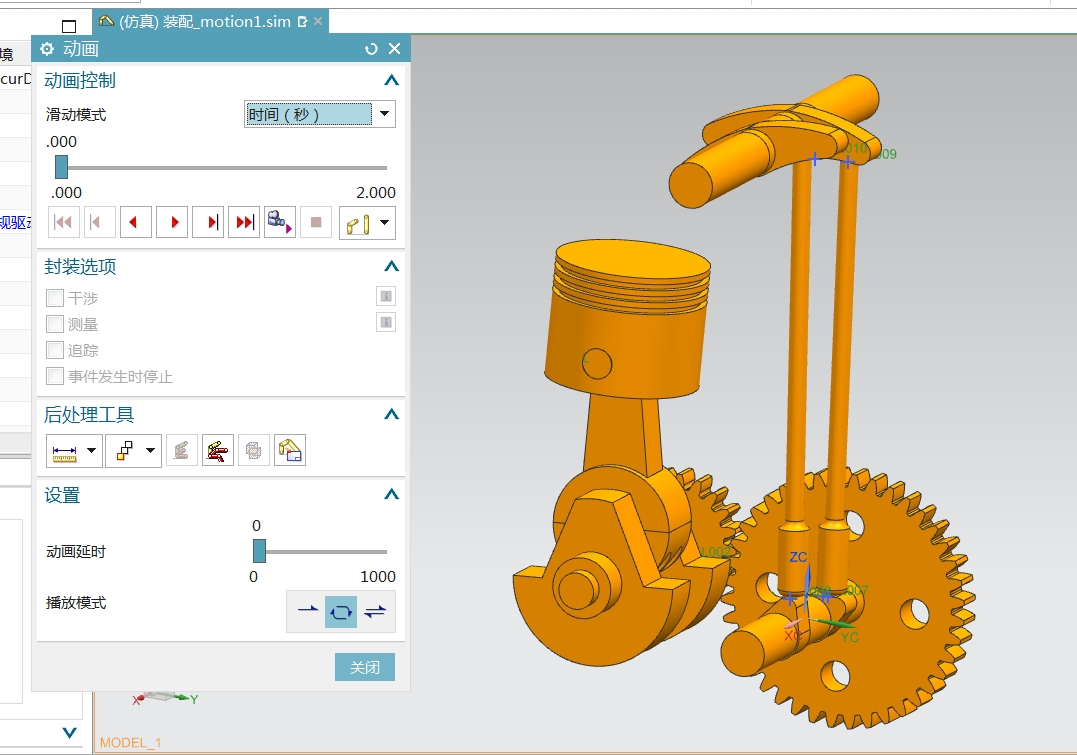The width and height of the screenshot is (1077, 755).
Task: Click the export to movie icon
Action: pyautogui.click(x=280, y=222)
